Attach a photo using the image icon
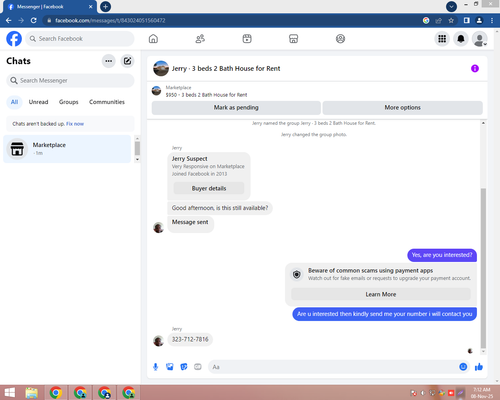This screenshot has width=500, height=400. (x=170, y=367)
